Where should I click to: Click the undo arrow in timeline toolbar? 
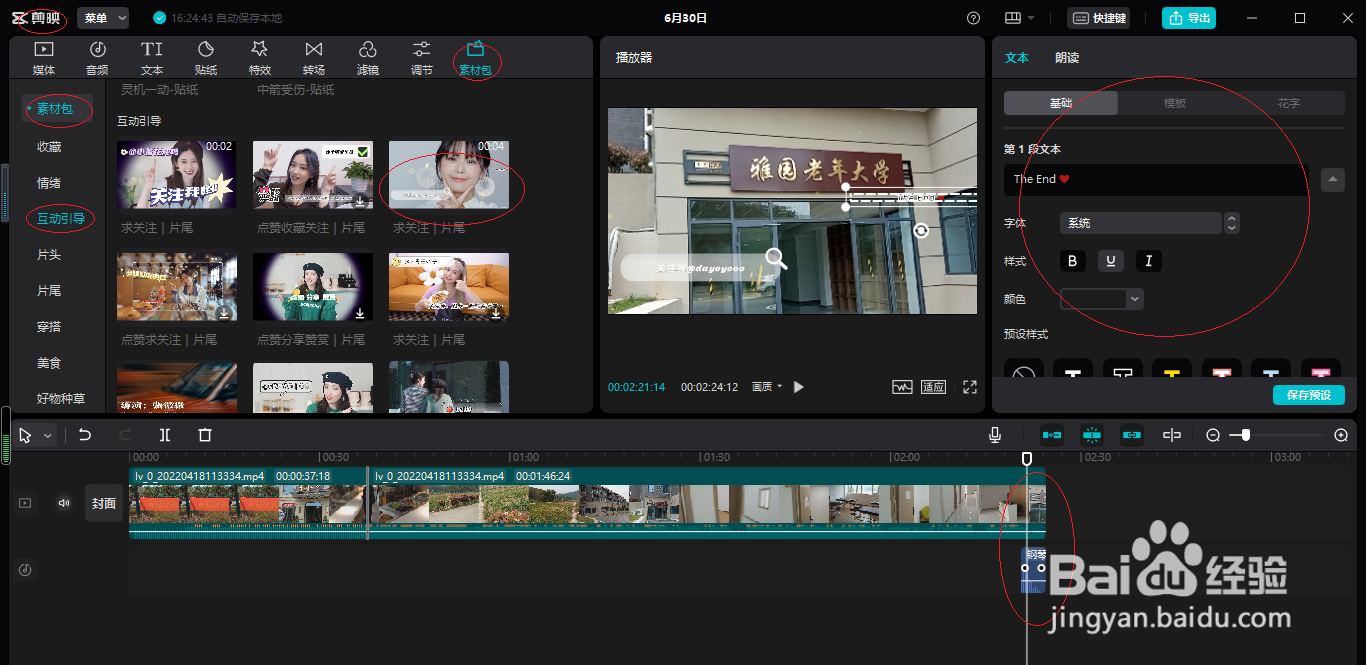85,435
